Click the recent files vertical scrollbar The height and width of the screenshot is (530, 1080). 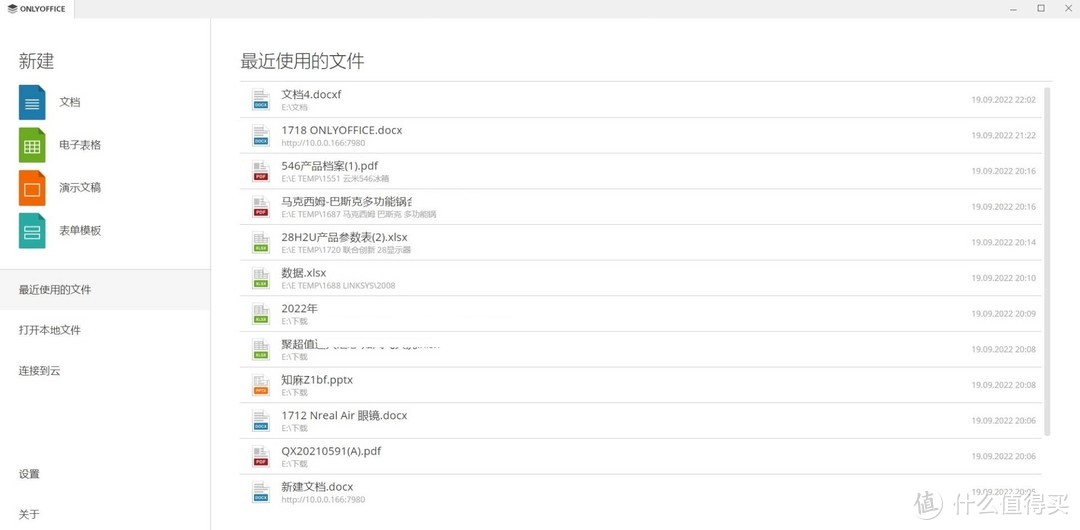pyautogui.click(x=1048, y=262)
